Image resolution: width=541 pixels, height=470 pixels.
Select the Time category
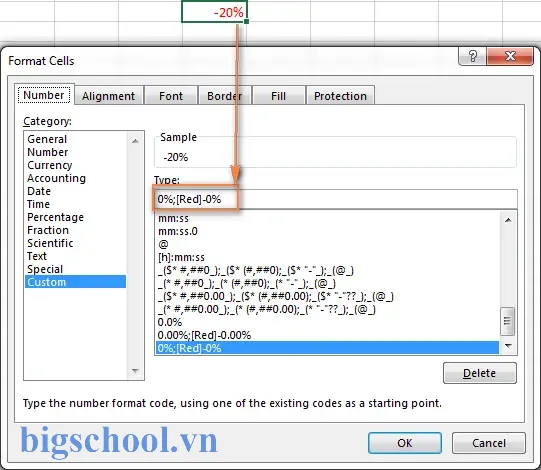point(75,204)
